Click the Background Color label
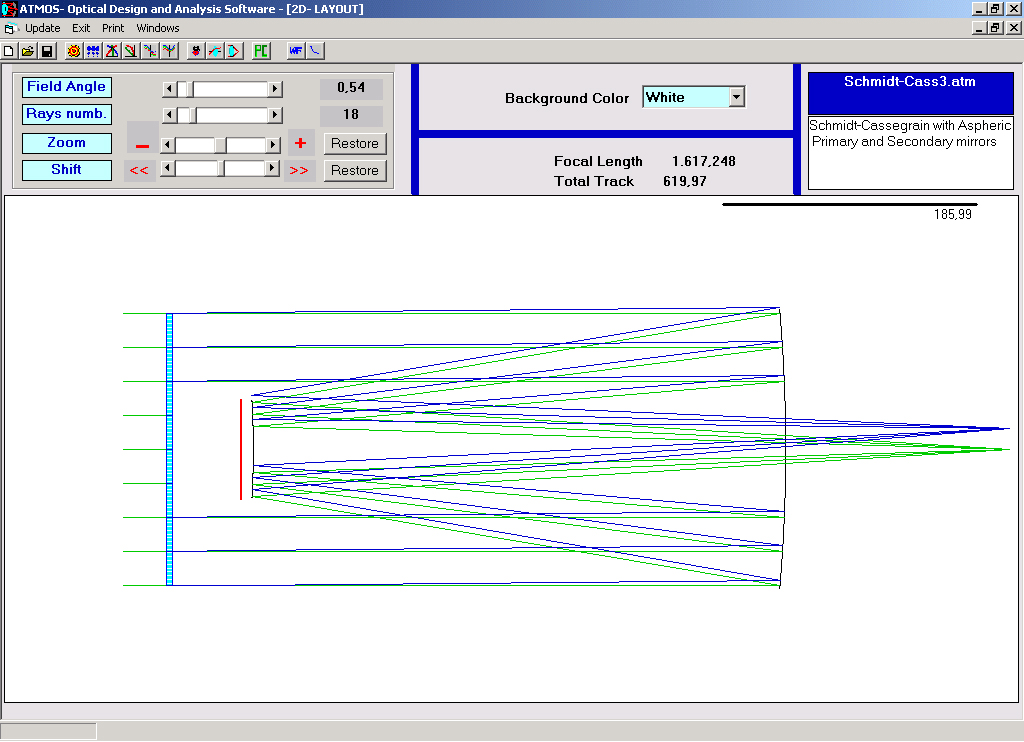1024x742 pixels. 567,98
